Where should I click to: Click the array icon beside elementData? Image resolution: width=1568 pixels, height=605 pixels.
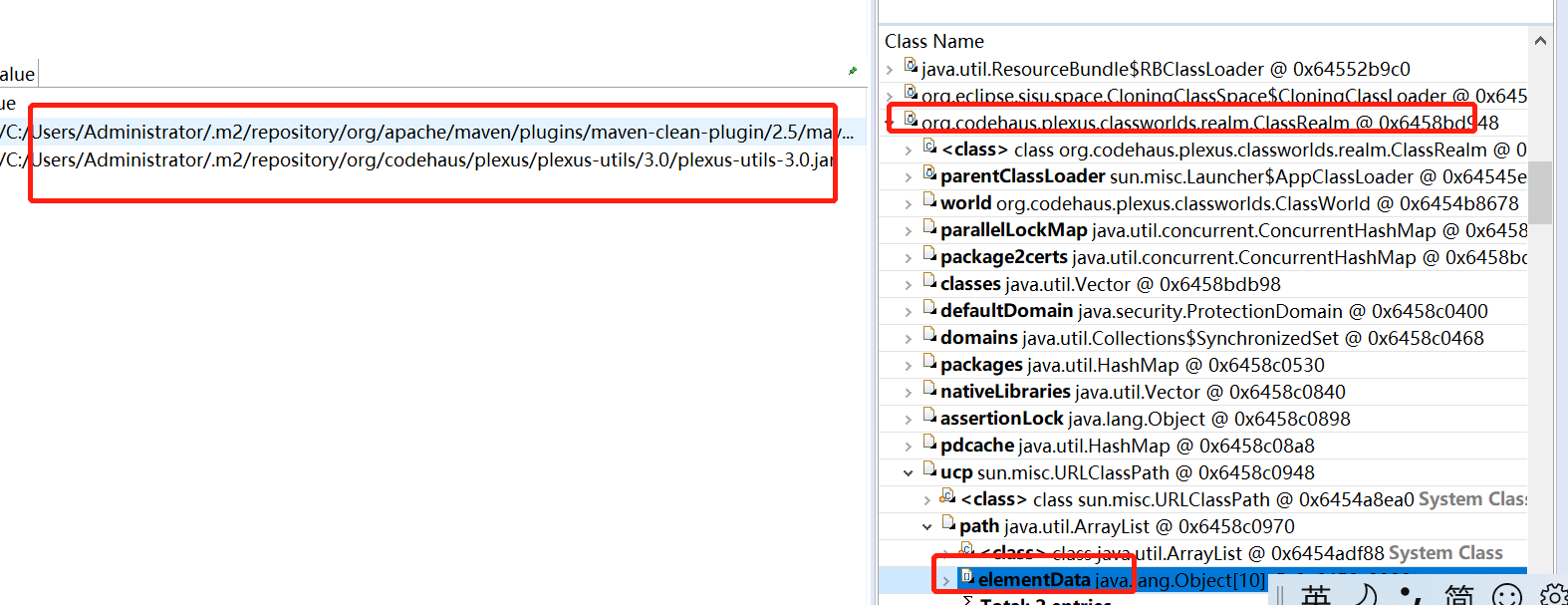click(x=966, y=577)
